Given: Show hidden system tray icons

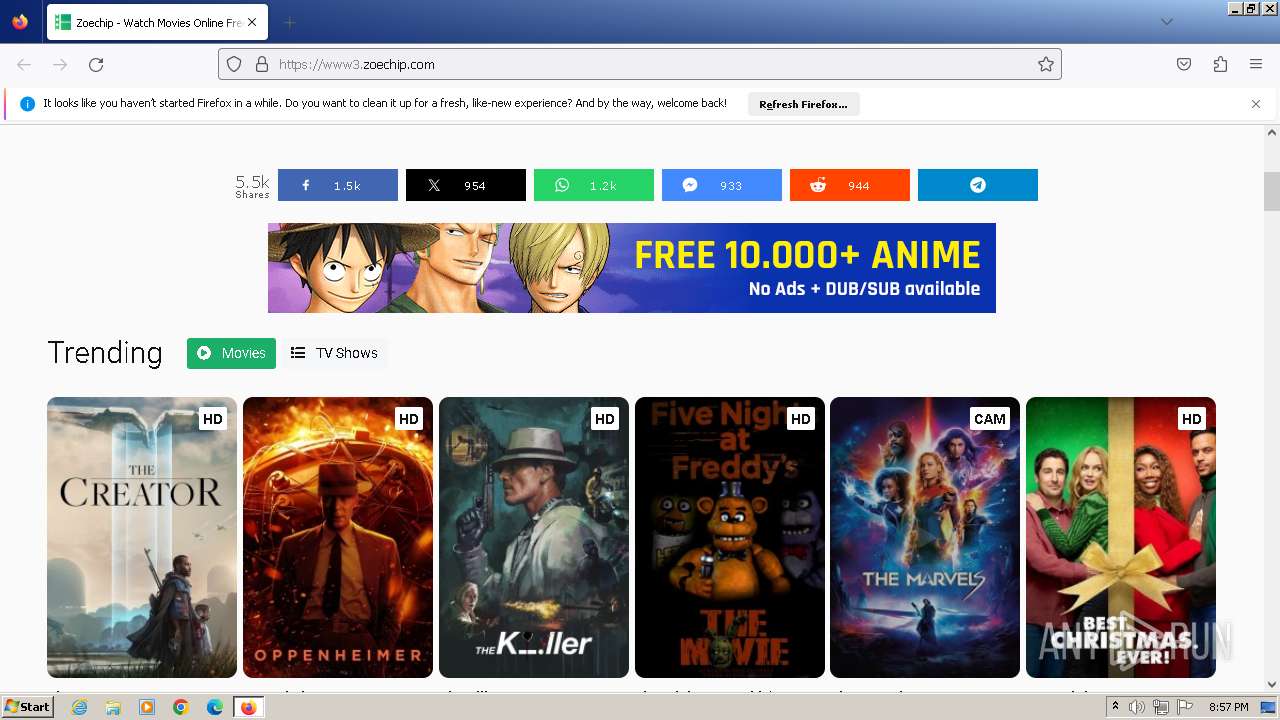Looking at the screenshot, I should pos(1116,707).
